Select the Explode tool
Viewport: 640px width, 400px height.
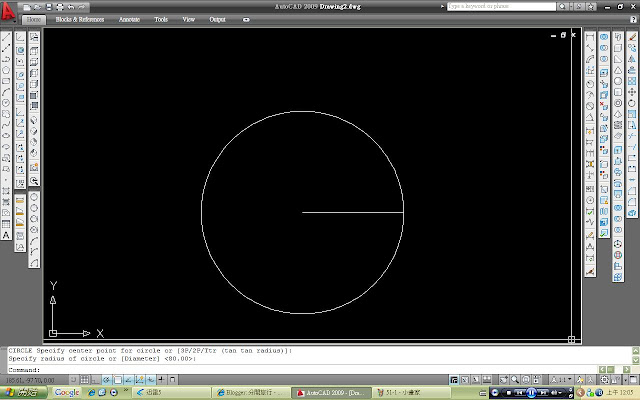pyautogui.click(x=632, y=213)
